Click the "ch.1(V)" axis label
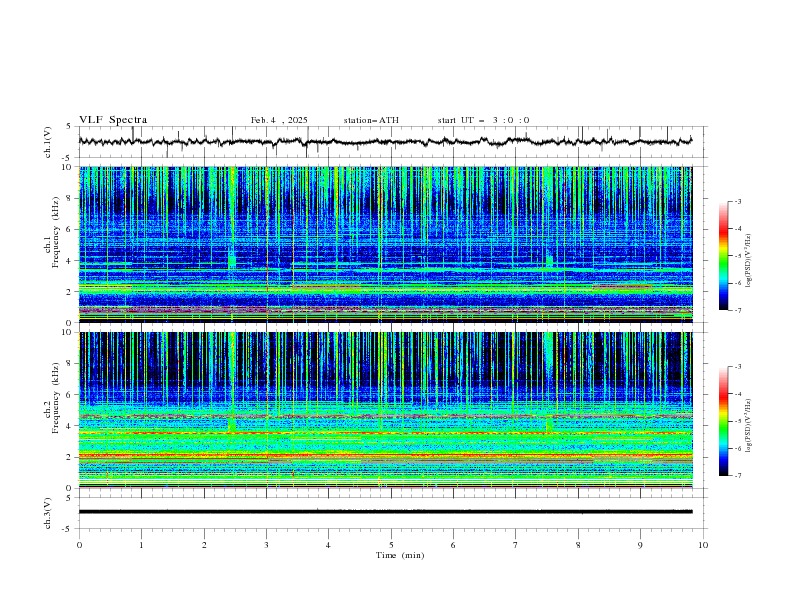The width and height of the screenshot is (792, 612). 48,142
